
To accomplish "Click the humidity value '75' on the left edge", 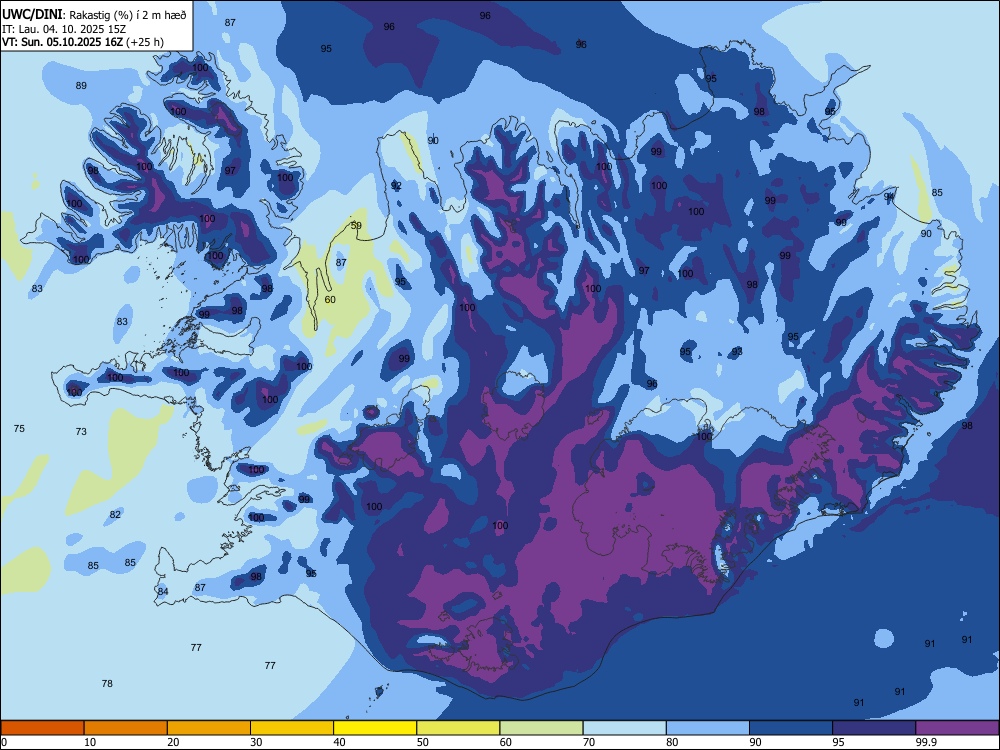I will [19, 429].
